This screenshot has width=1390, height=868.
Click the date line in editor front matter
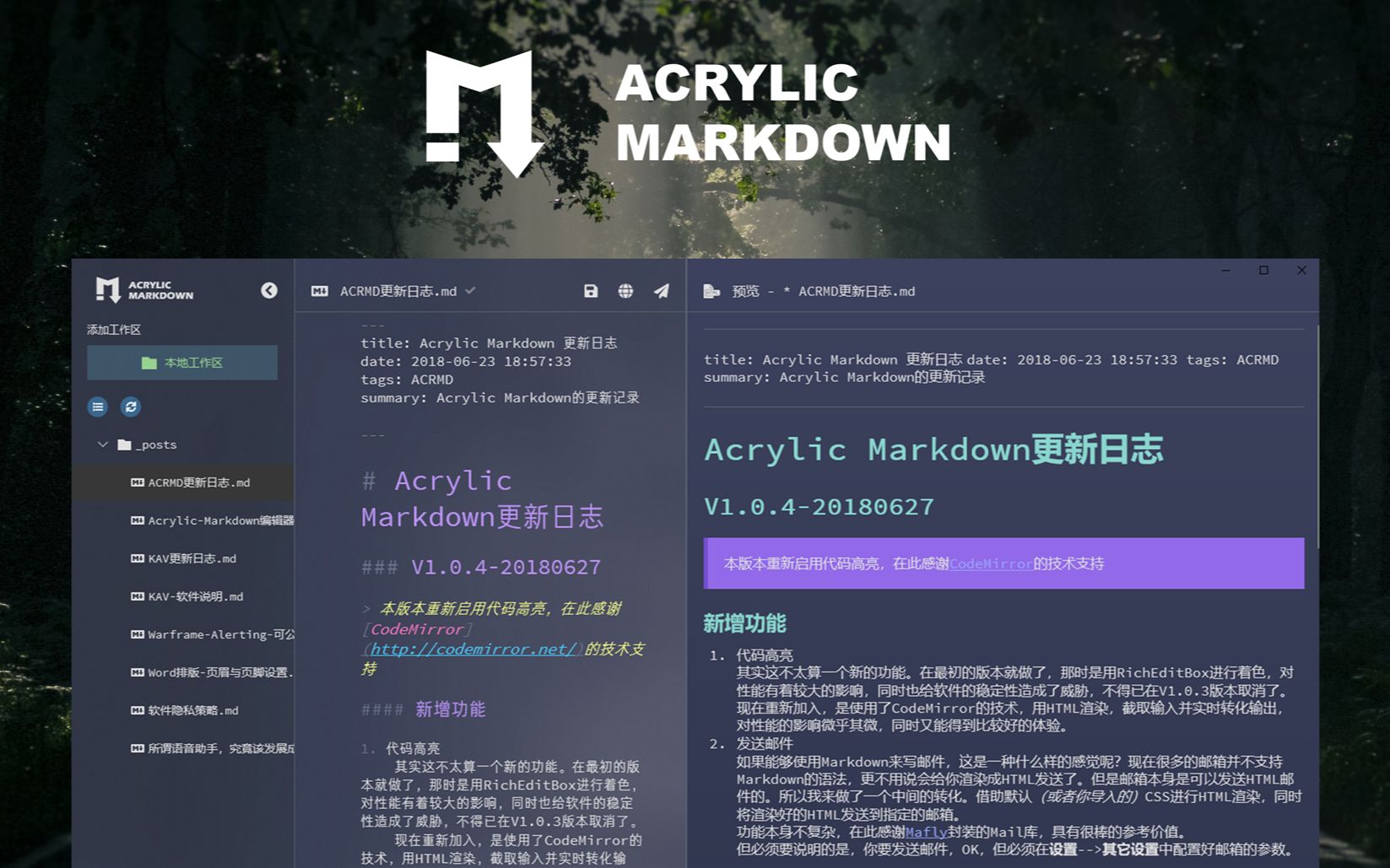466,361
